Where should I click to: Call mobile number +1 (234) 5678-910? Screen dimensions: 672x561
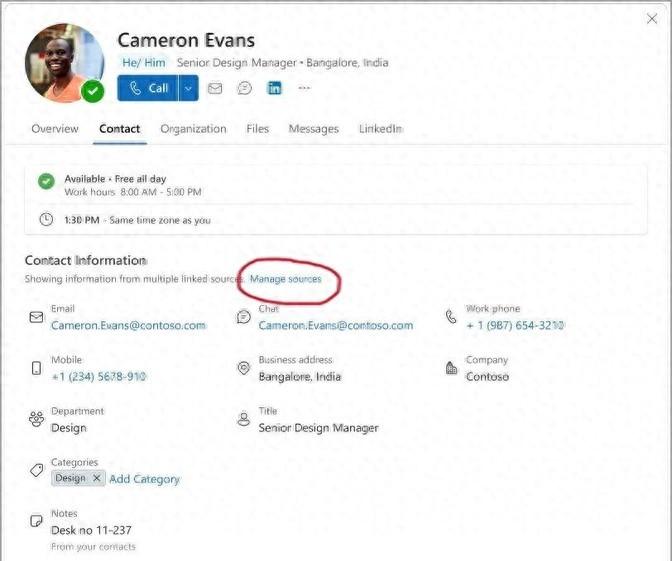point(99,377)
